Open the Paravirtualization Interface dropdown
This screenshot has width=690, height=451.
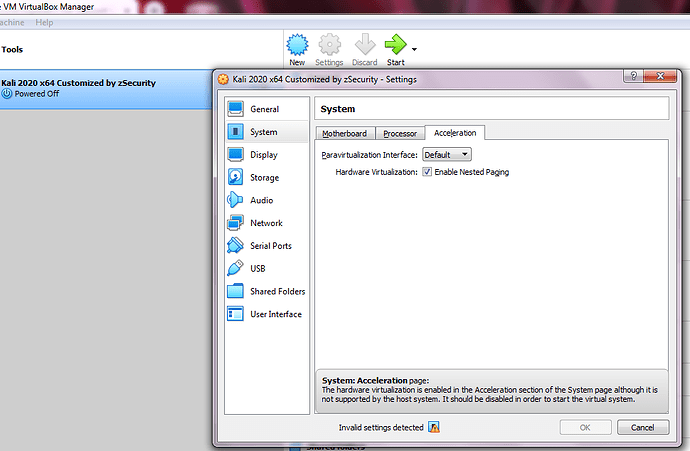pyautogui.click(x=446, y=155)
